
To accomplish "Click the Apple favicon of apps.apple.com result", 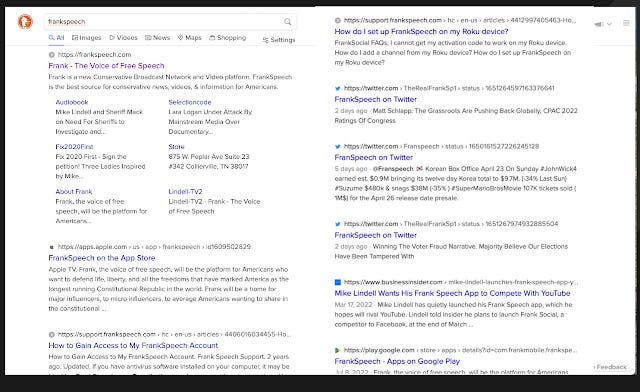I will coord(51,247).
